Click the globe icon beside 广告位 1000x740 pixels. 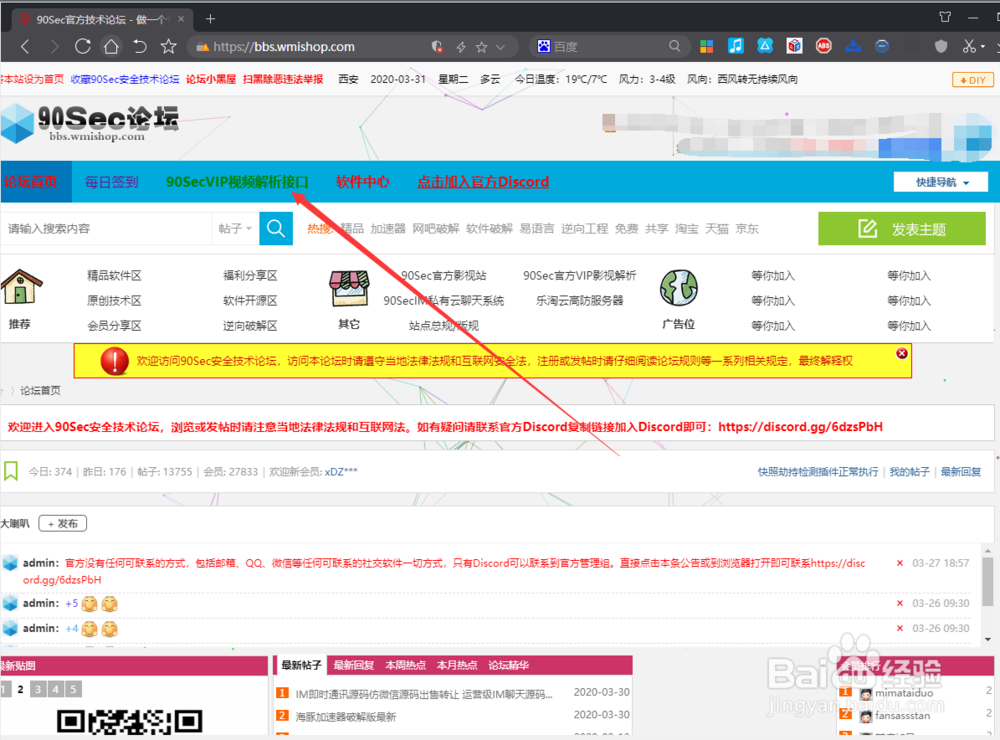(679, 288)
